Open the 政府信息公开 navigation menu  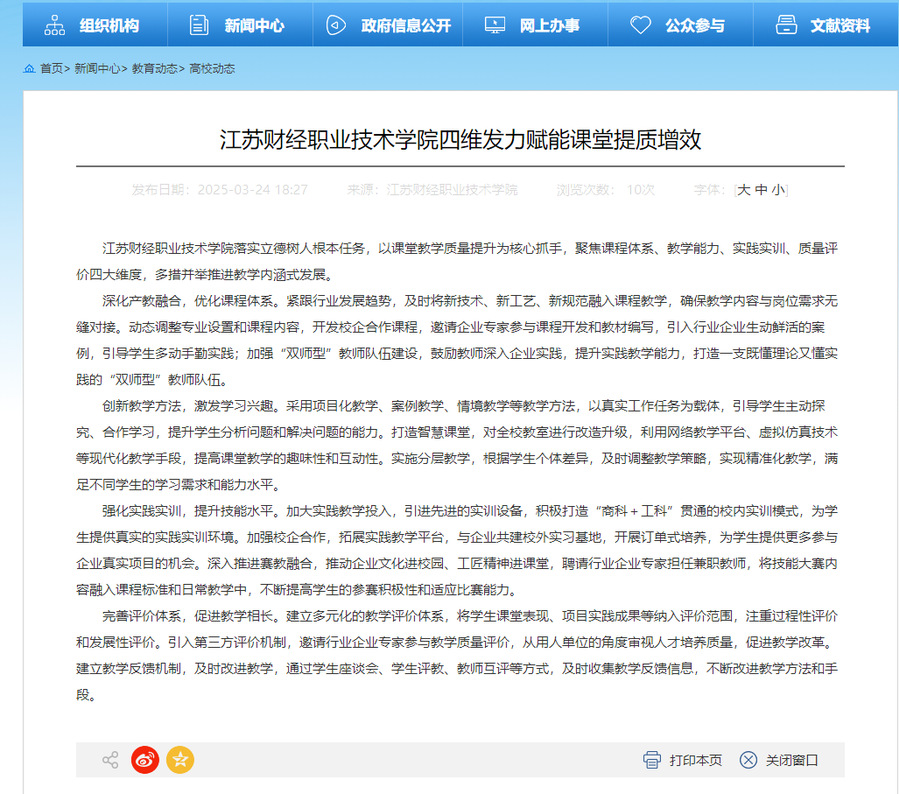point(406,25)
